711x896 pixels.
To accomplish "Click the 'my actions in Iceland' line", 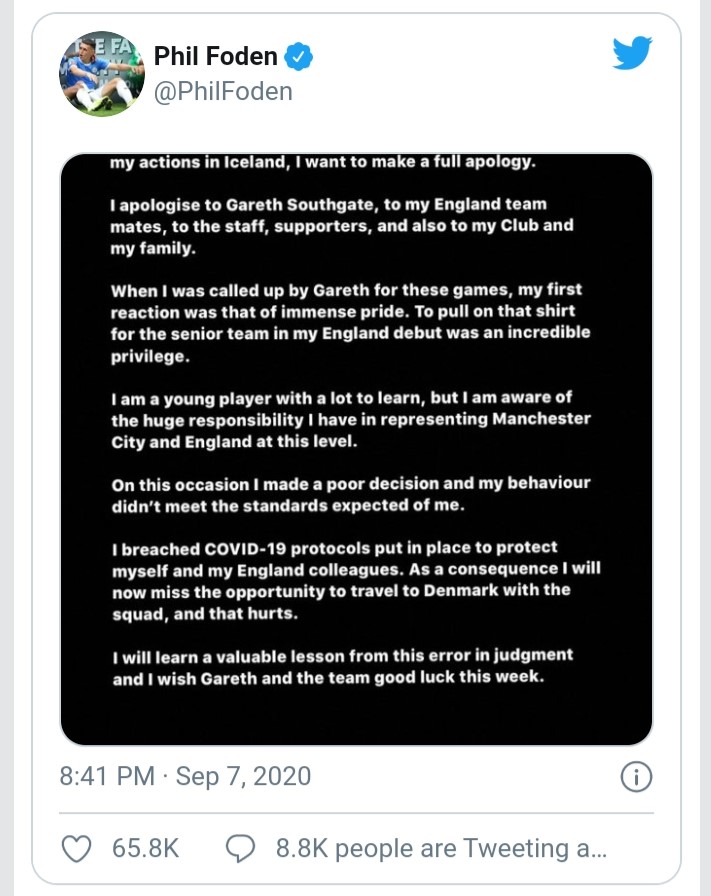I will coord(322,162).
